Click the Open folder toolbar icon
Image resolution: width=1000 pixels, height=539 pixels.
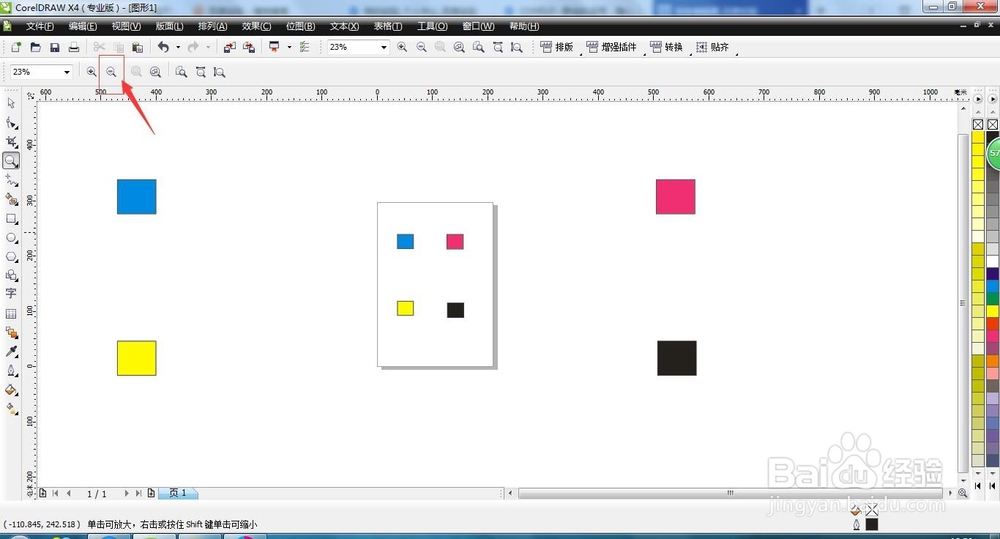tap(36, 47)
